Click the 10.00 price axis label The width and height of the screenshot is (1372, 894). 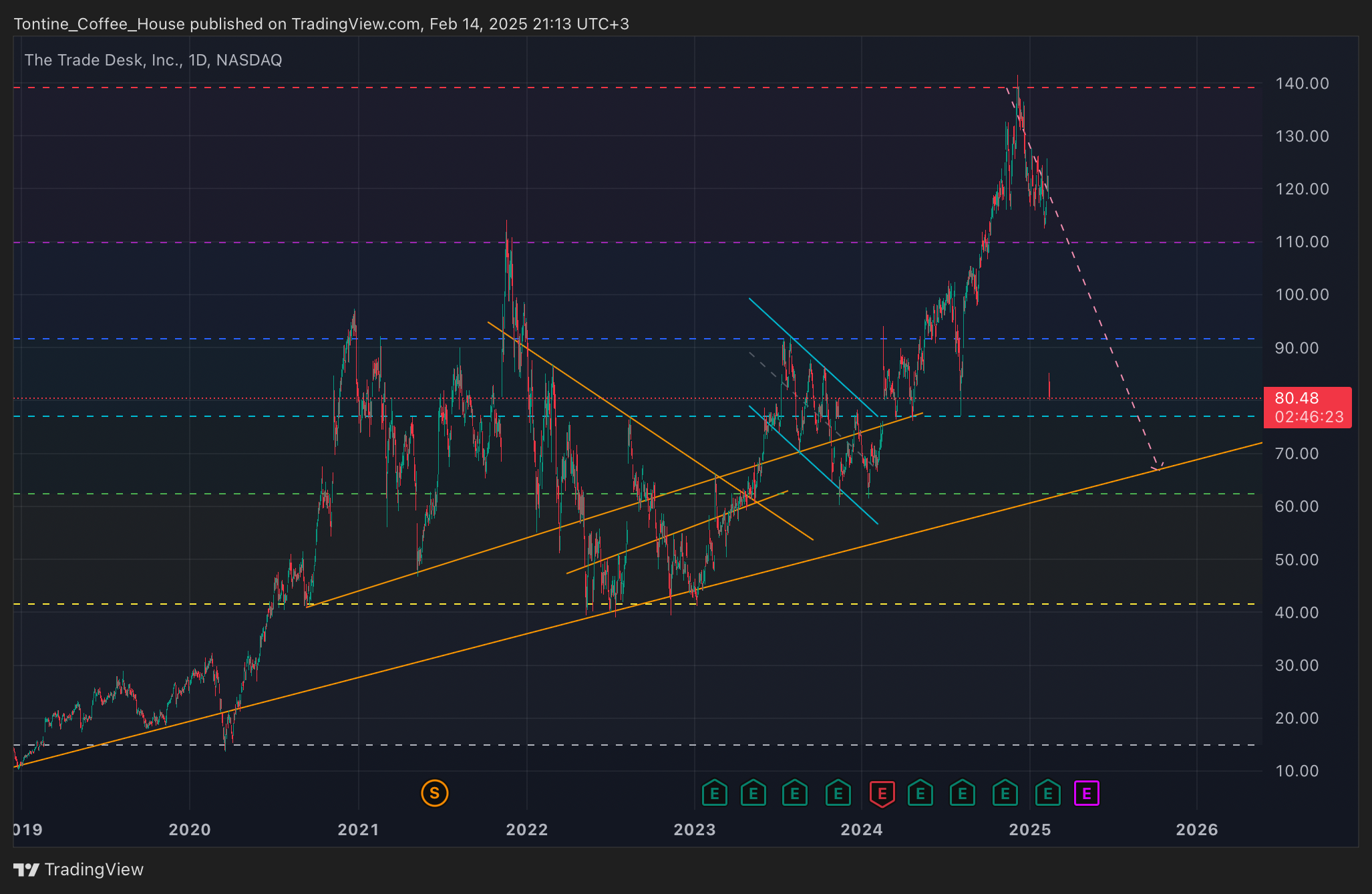1297,771
